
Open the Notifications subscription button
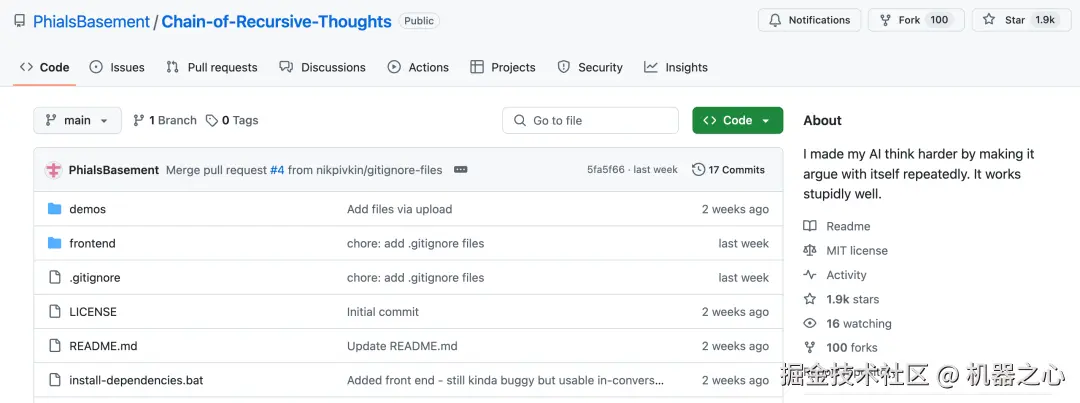[x=808, y=20]
